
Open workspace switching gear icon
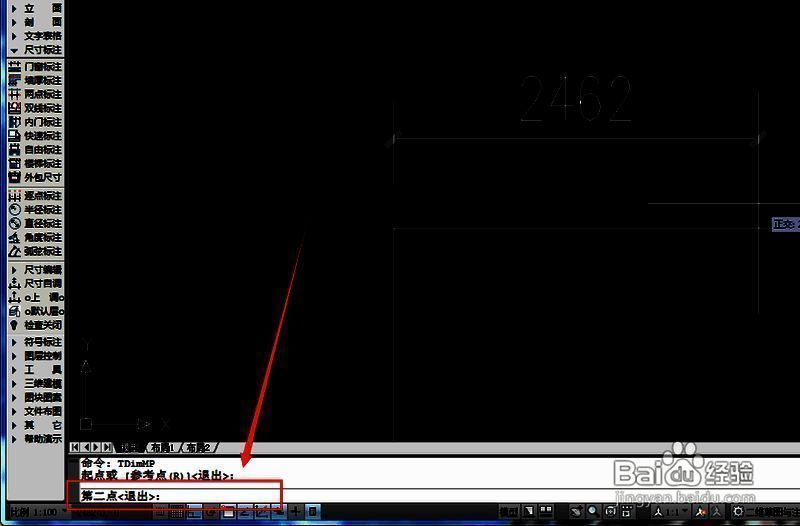(x=738, y=511)
